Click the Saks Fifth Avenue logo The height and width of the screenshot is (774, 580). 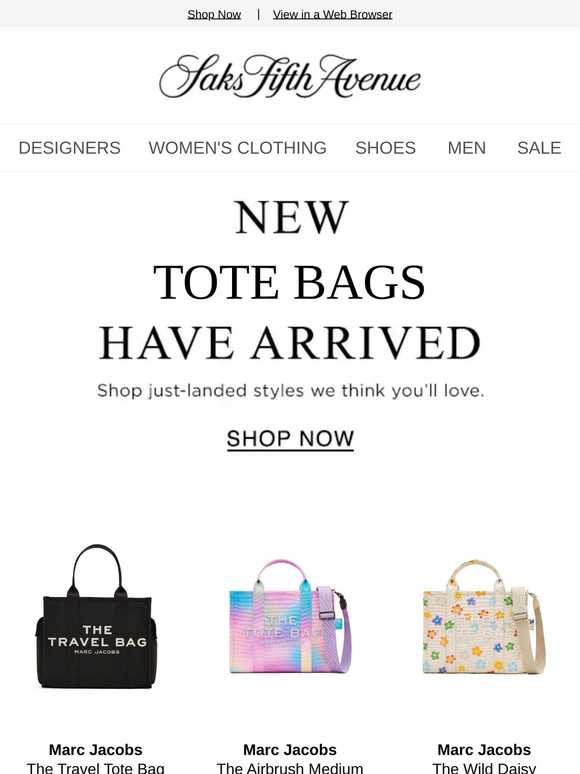290,76
